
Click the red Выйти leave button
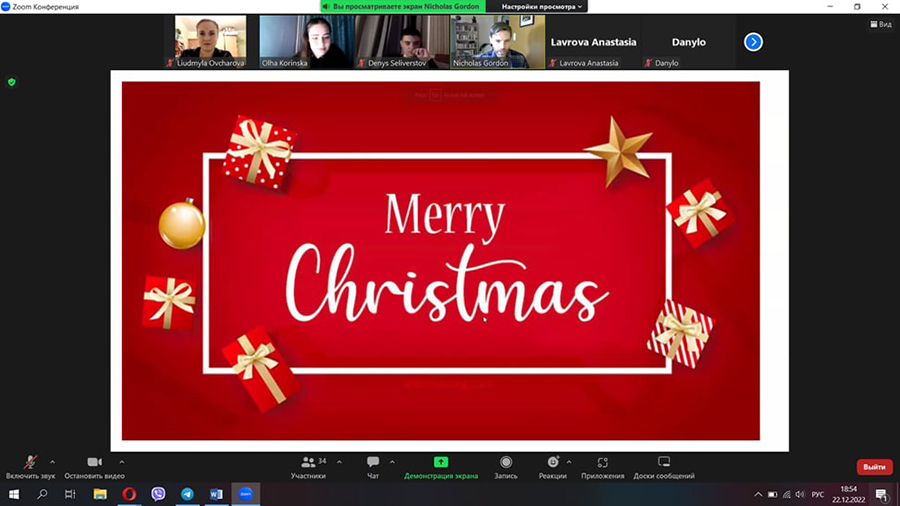874,467
